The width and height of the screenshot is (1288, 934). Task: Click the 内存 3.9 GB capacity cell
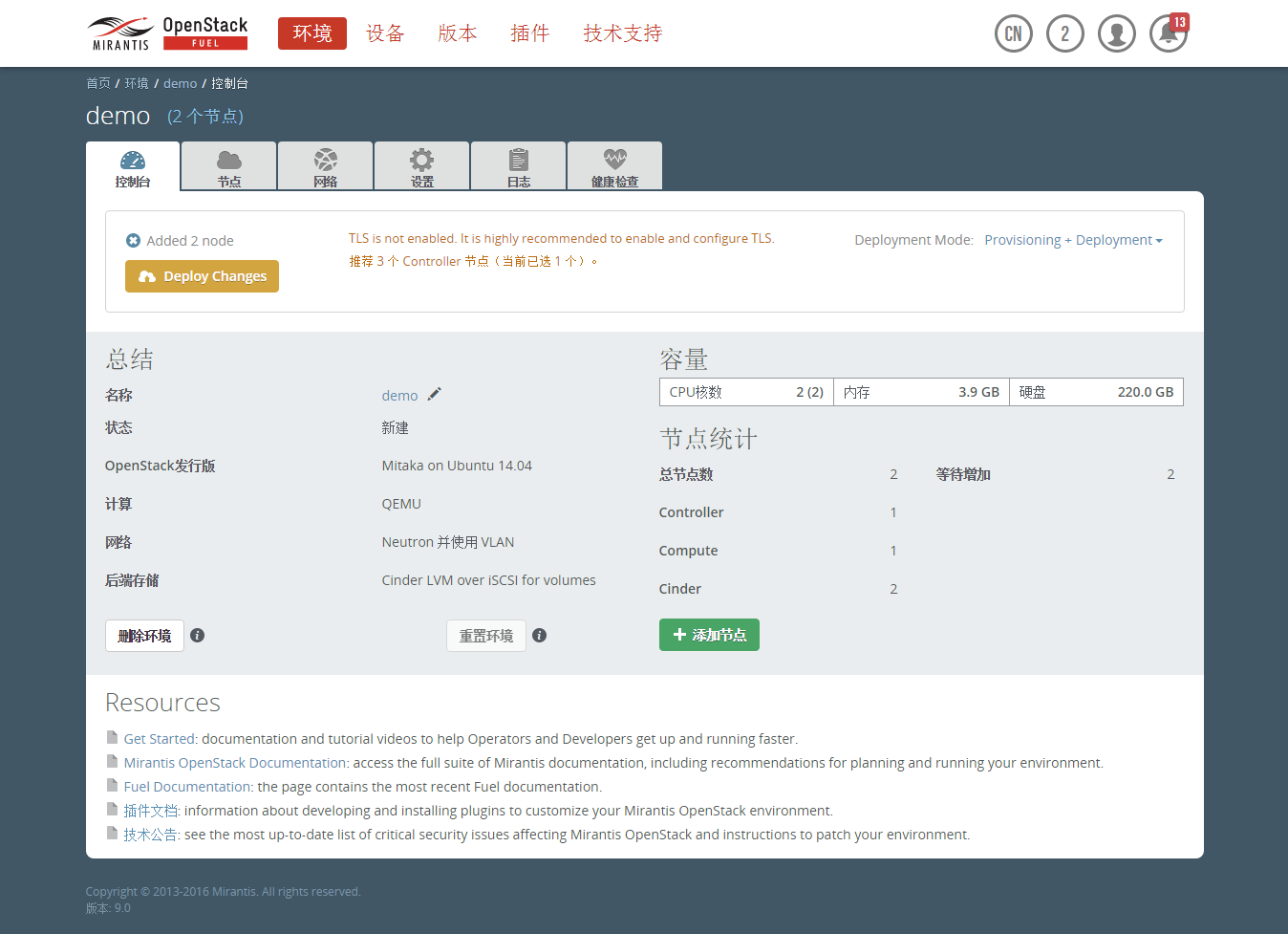tap(921, 392)
